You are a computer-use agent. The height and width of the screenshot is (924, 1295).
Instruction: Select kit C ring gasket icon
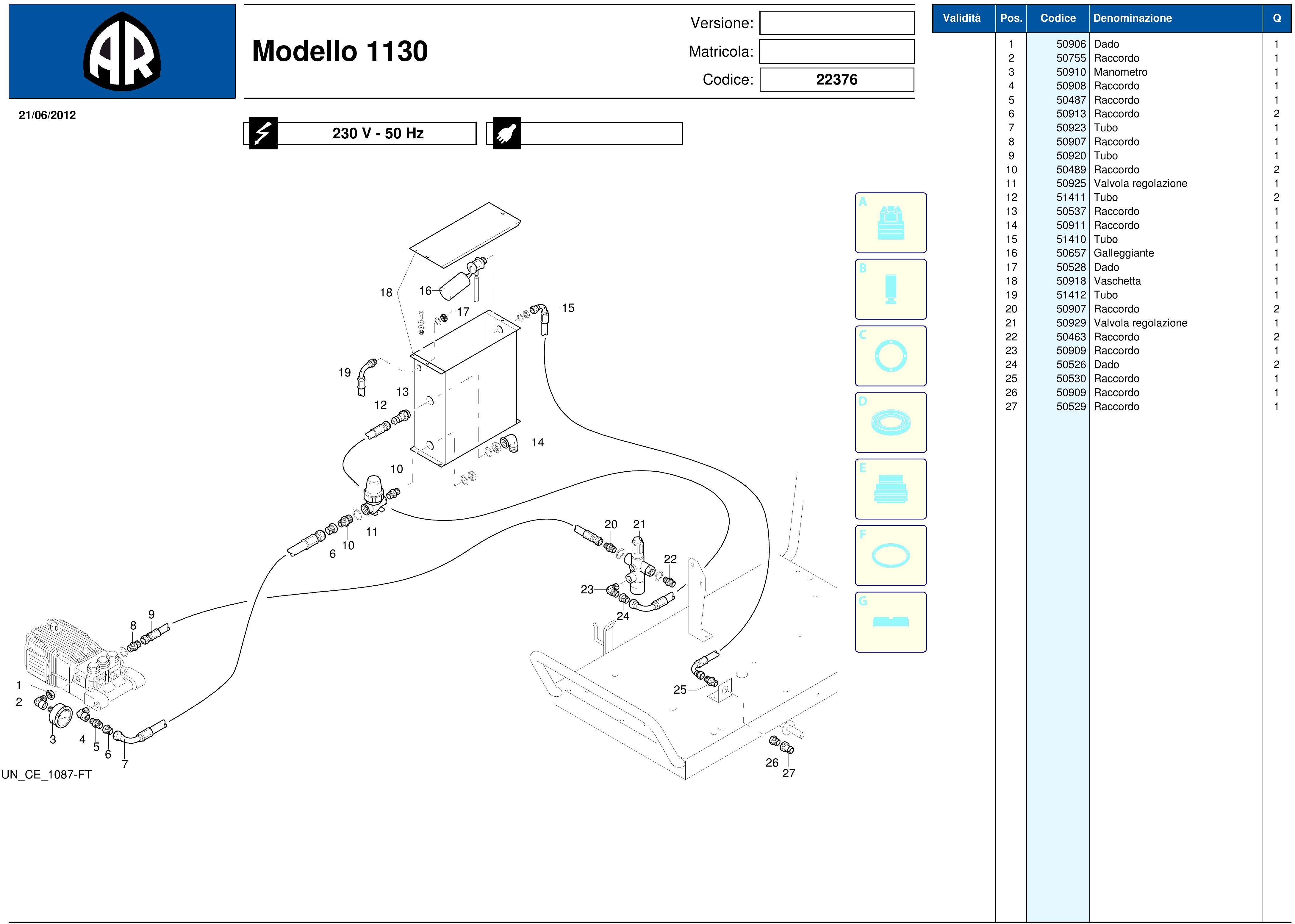pyautogui.click(x=890, y=356)
